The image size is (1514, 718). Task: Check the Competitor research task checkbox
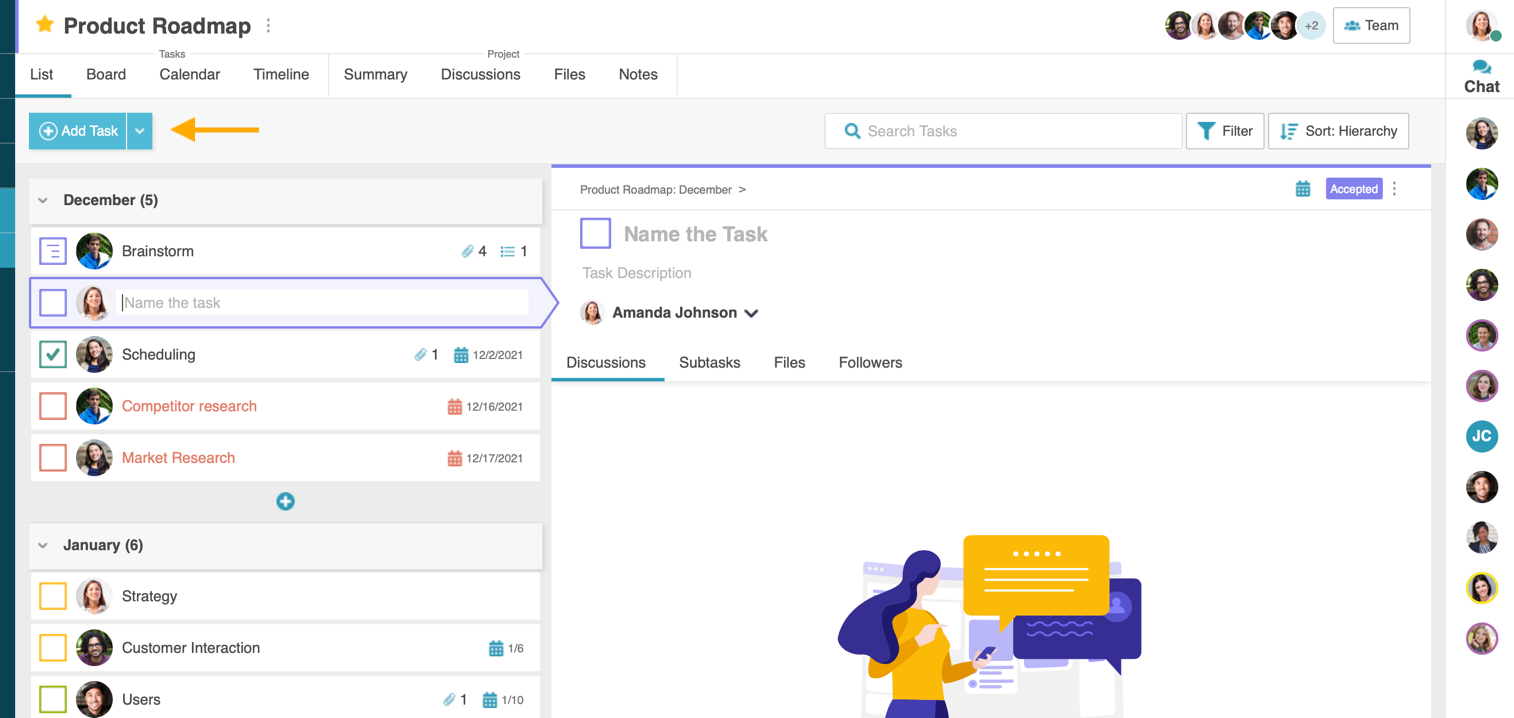[53, 406]
